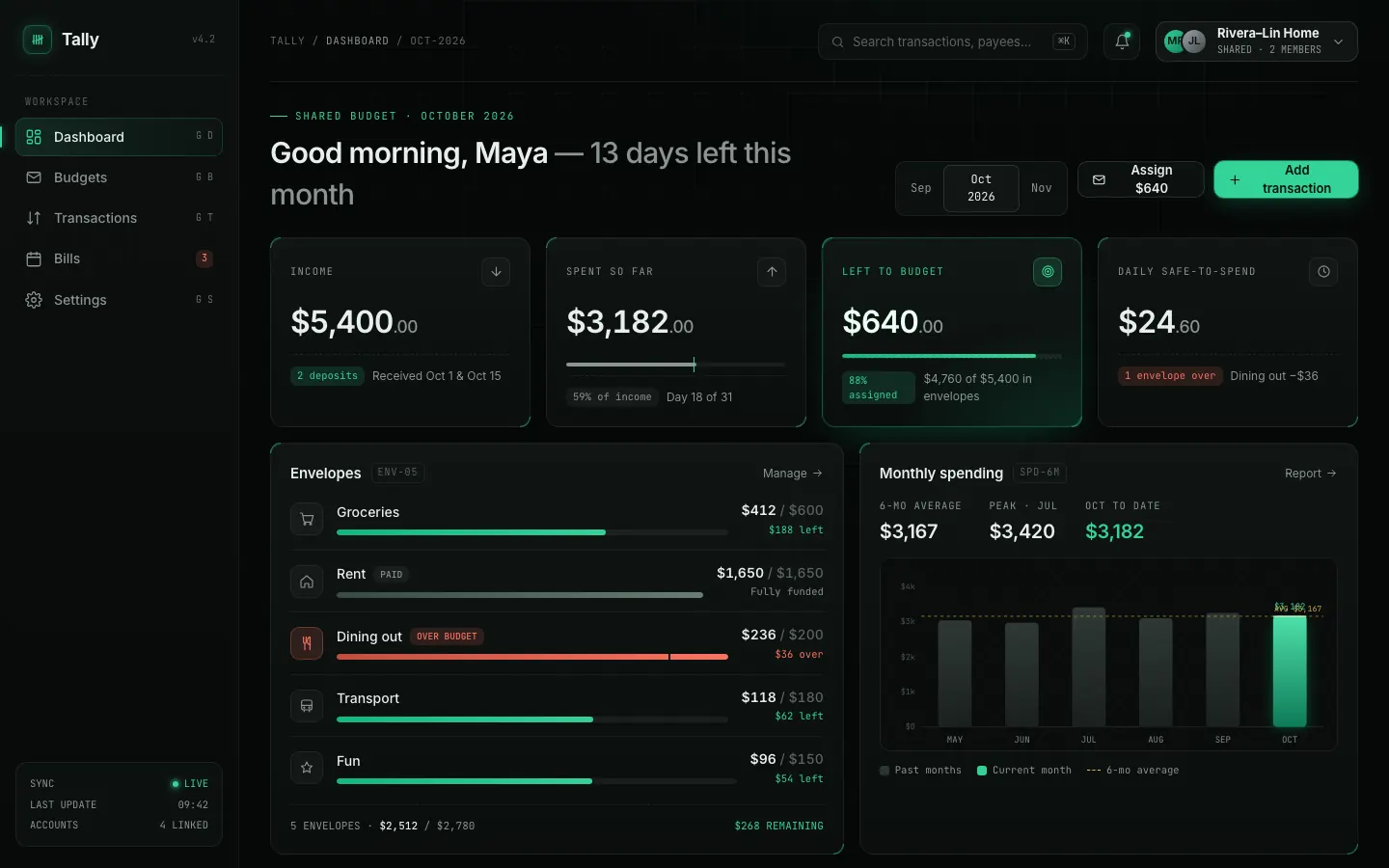The image size is (1389, 868).
Task: Click the '4 LINKED' accounts status
Action: (x=183, y=826)
